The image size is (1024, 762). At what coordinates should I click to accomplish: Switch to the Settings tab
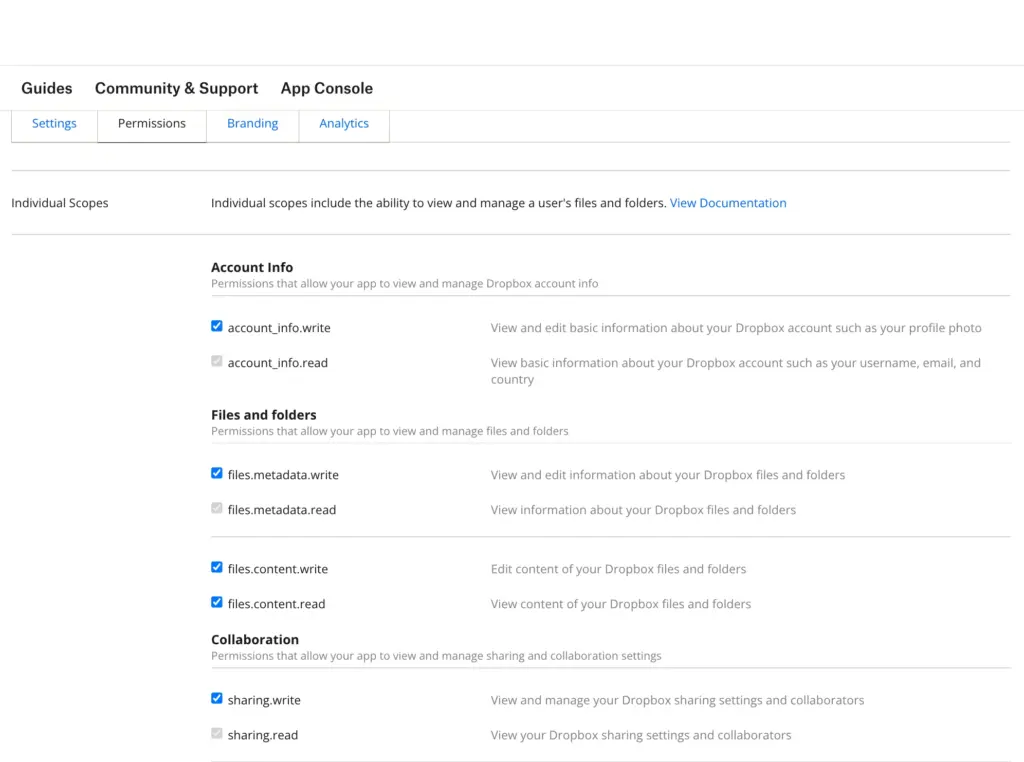[x=54, y=123]
